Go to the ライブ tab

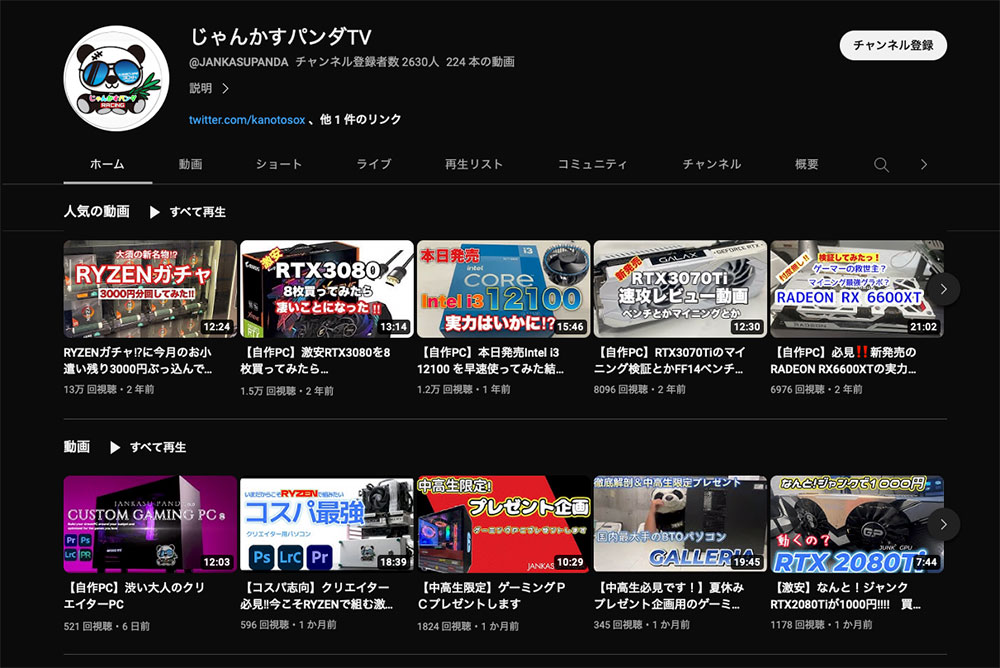click(374, 164)
